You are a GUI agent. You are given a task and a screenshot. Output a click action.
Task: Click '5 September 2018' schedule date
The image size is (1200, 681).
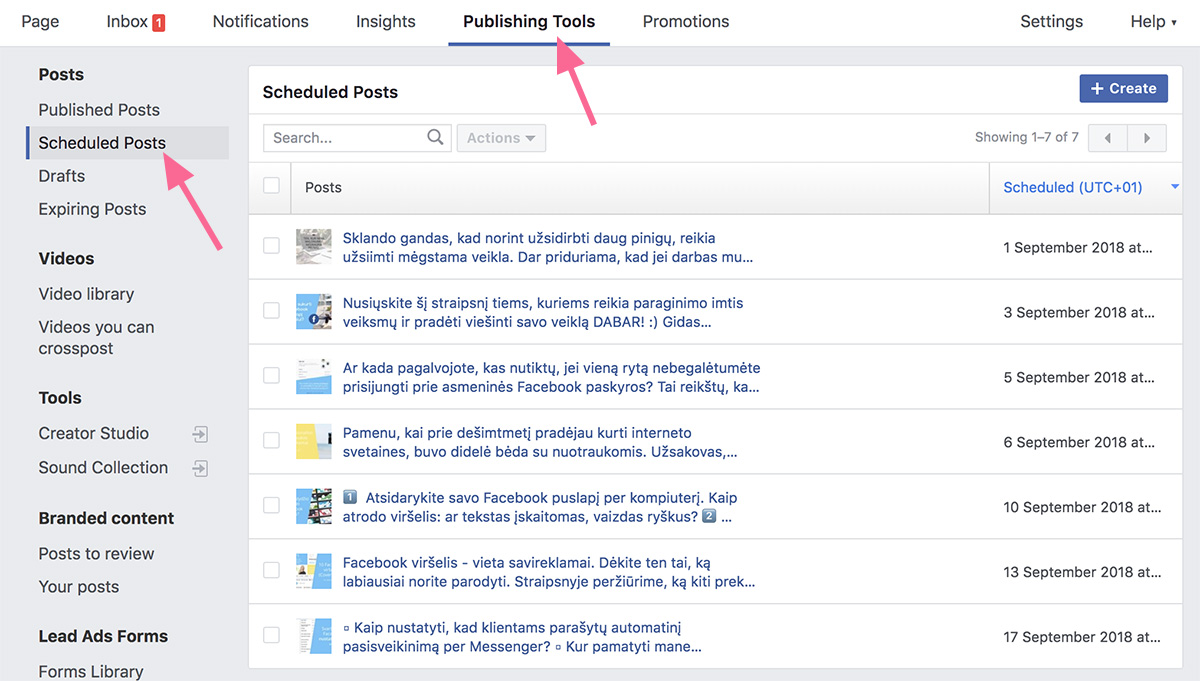coord(1080,377)
